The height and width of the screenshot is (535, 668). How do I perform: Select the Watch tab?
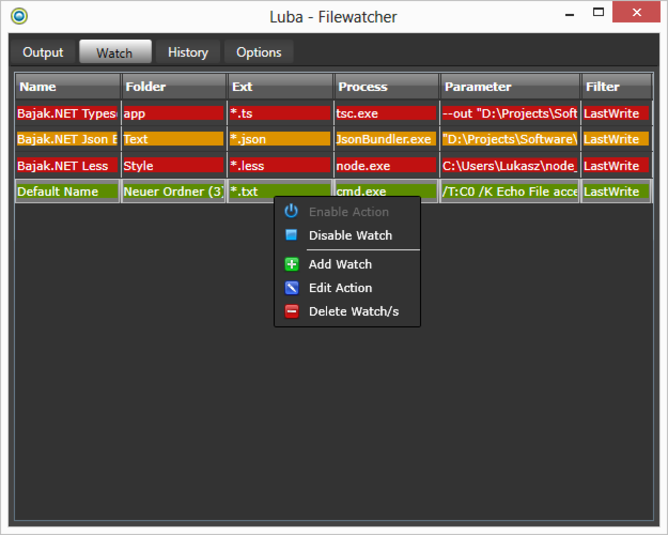click(x=114, y=52)
